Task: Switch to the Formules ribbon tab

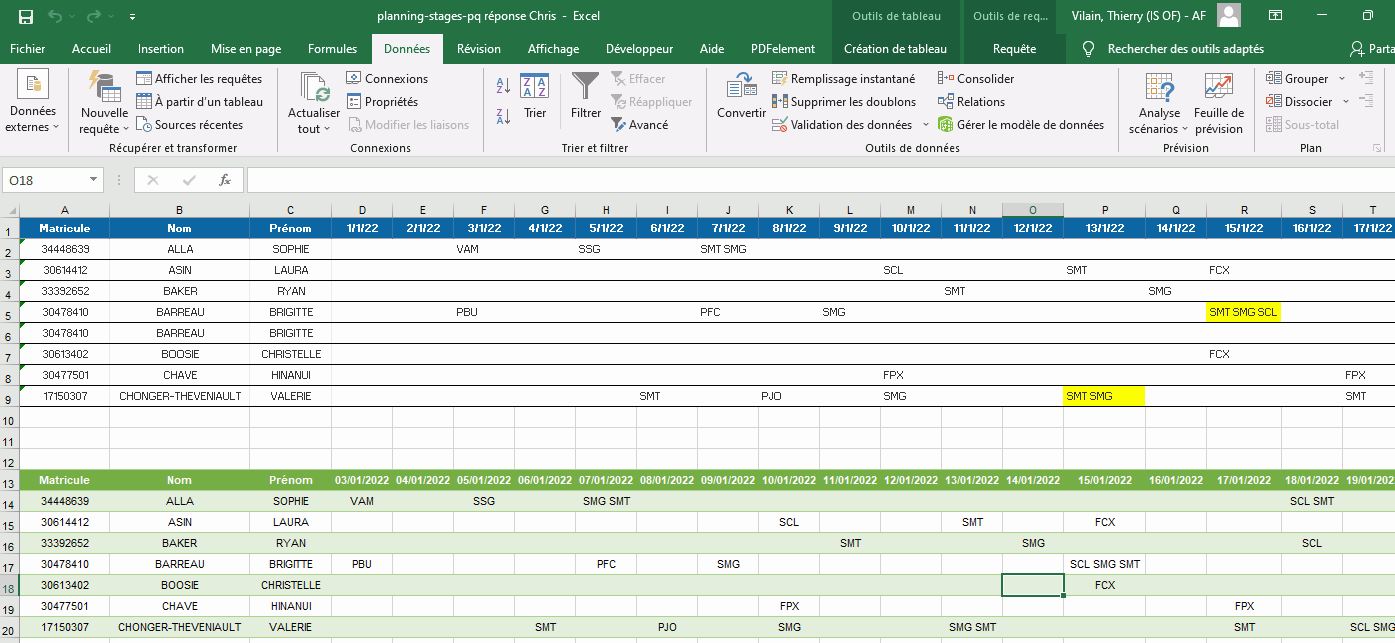Action: 332,49
